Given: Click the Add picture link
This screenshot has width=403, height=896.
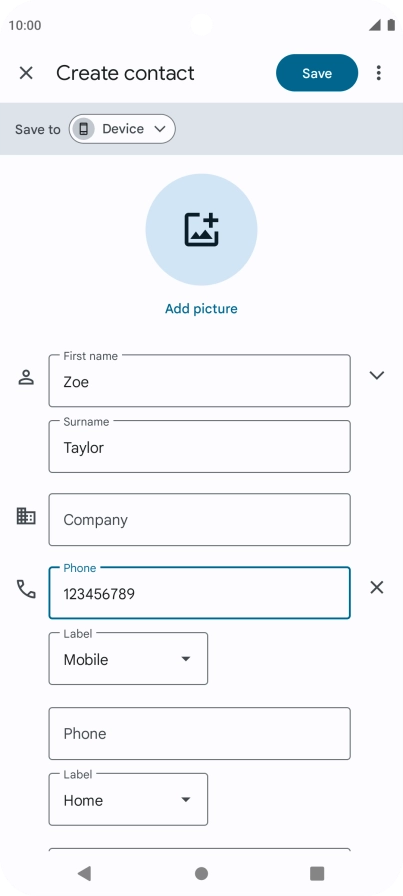Looking at the screenshot, I should coord(201,309).
